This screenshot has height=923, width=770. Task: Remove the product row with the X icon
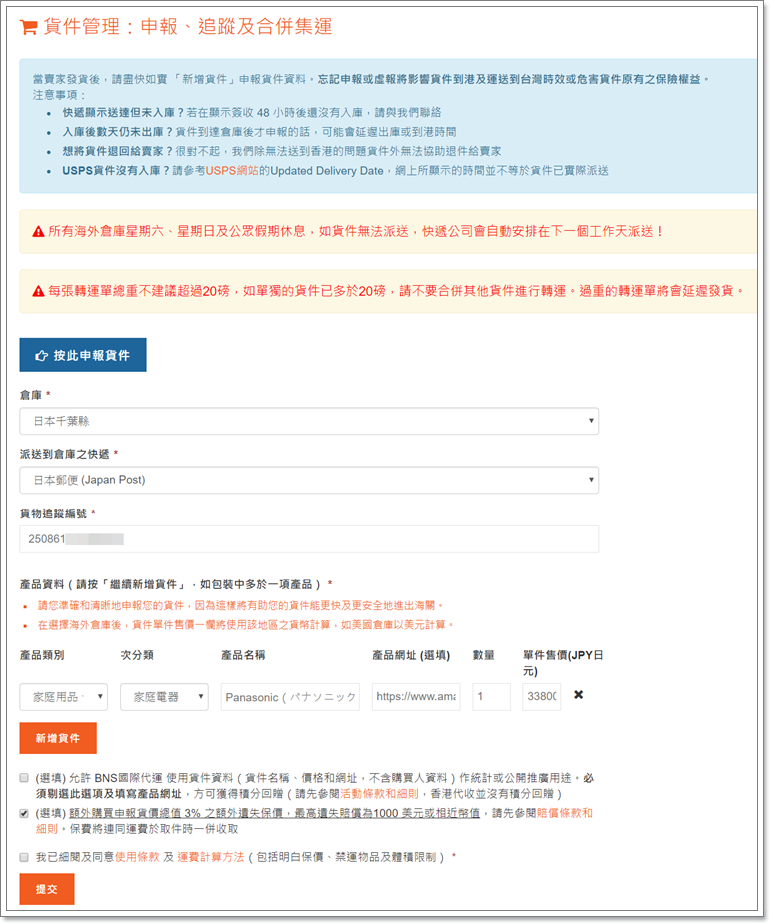coord(579,695)
